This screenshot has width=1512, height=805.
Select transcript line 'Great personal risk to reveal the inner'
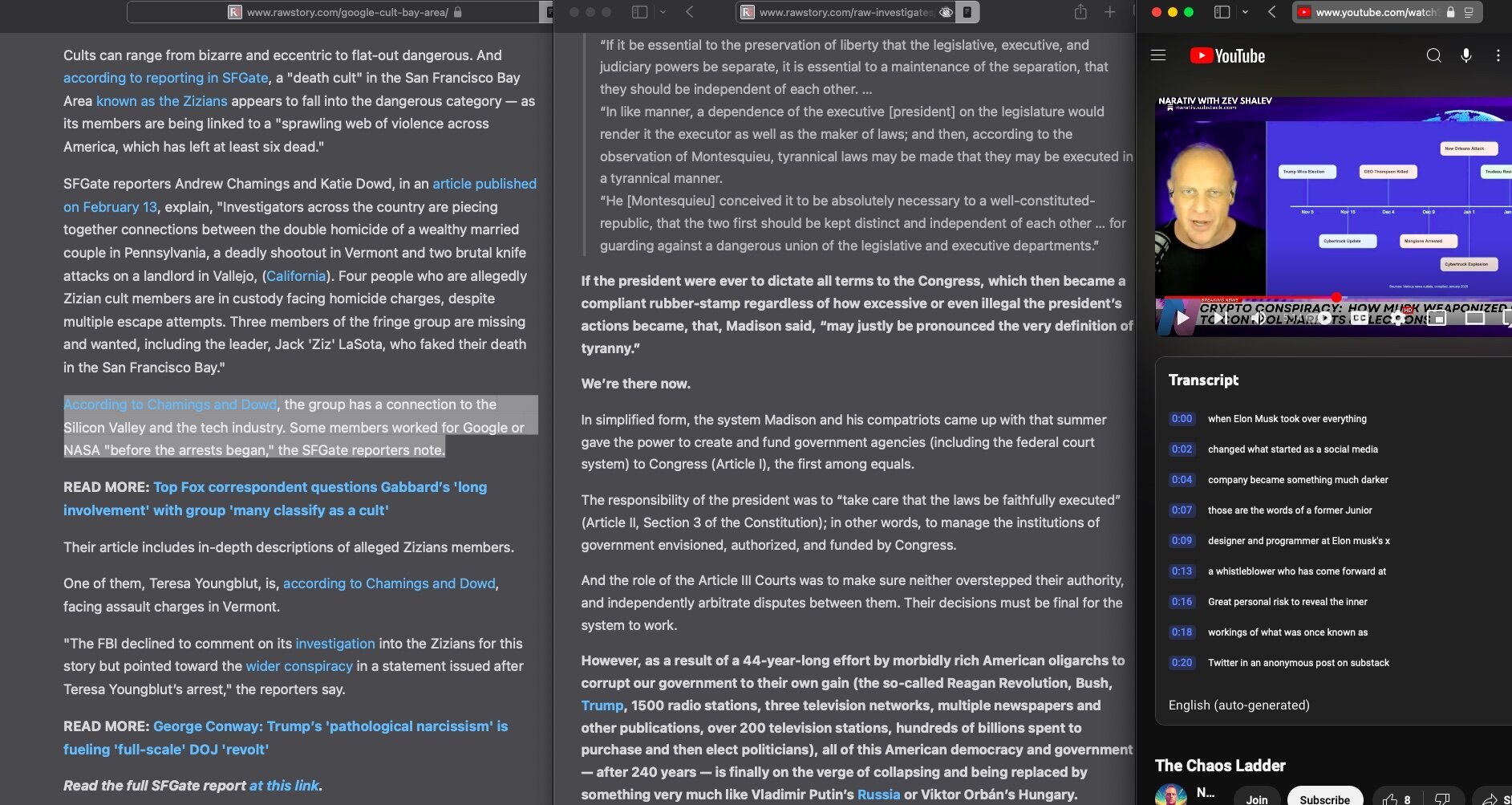(1287, 602)
